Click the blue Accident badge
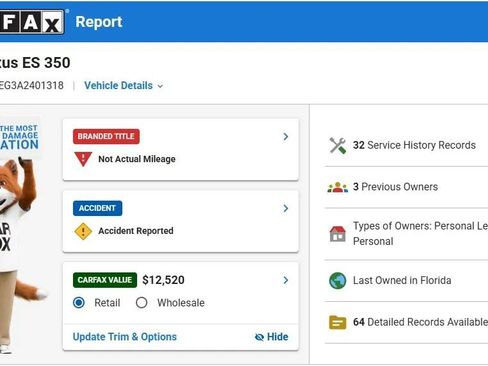 97,208
